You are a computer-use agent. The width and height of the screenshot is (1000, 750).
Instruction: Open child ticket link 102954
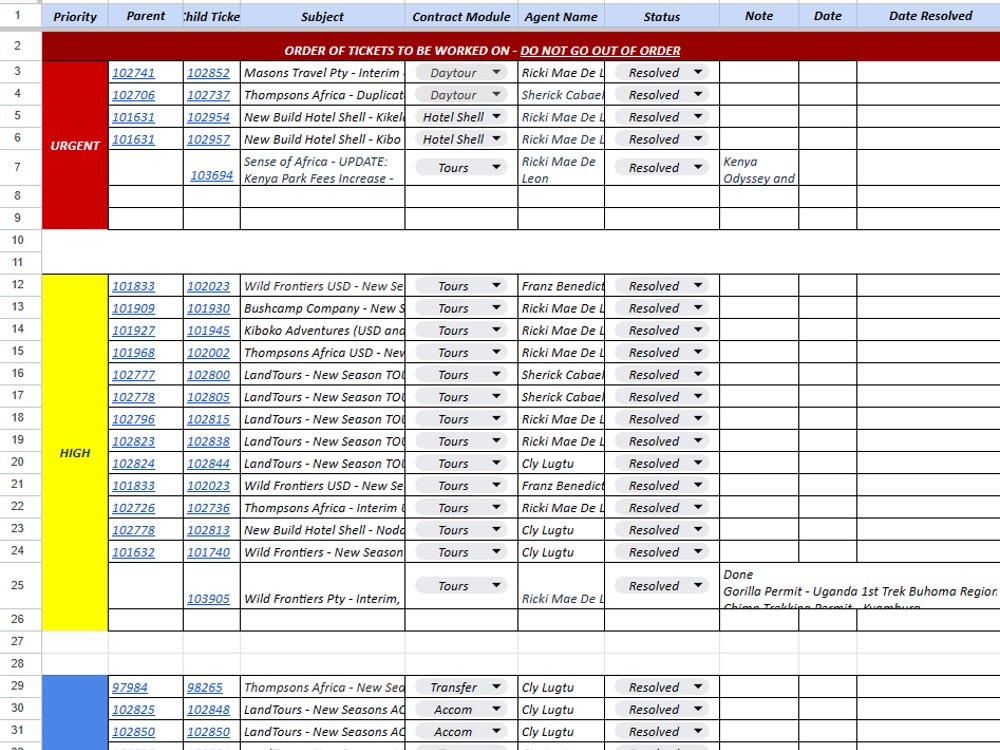tap(208, 117)
